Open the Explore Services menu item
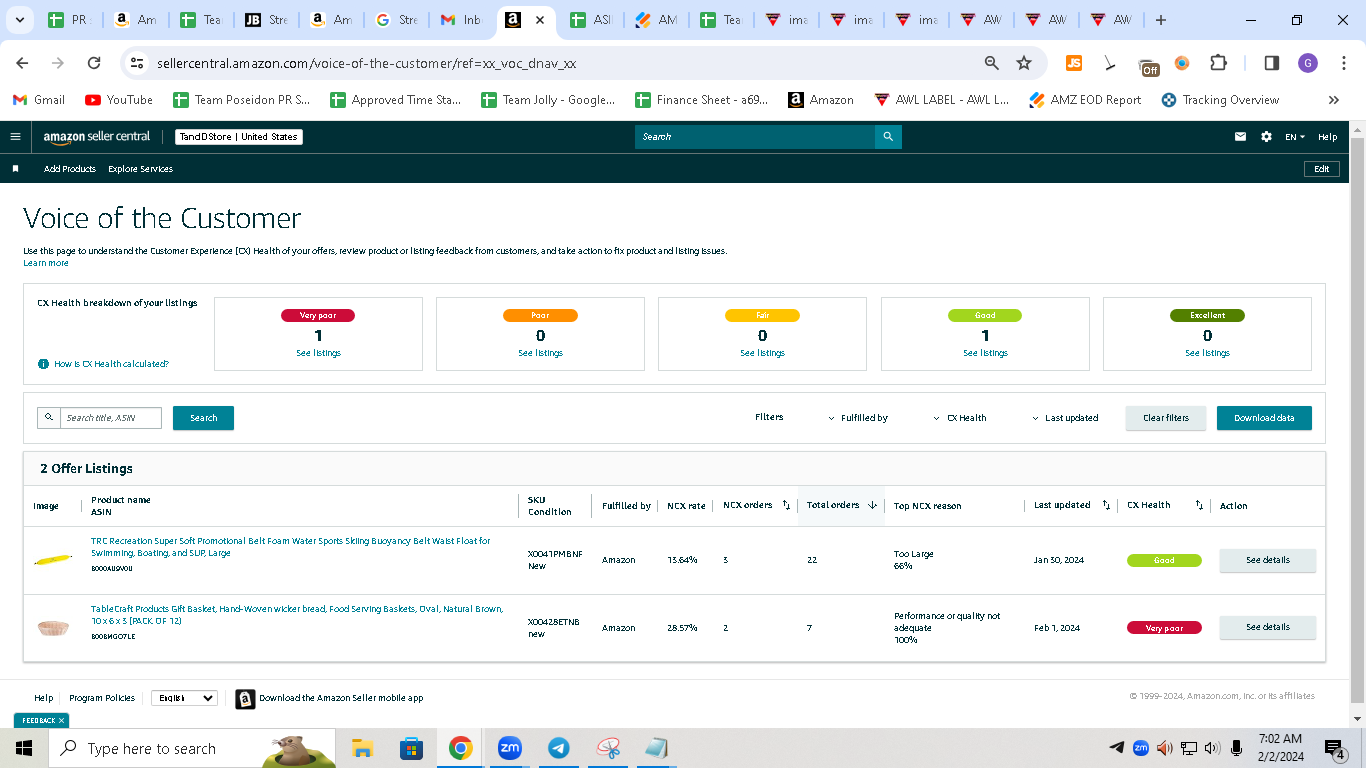Viewport: 1366px width, 768px height. 141,169
